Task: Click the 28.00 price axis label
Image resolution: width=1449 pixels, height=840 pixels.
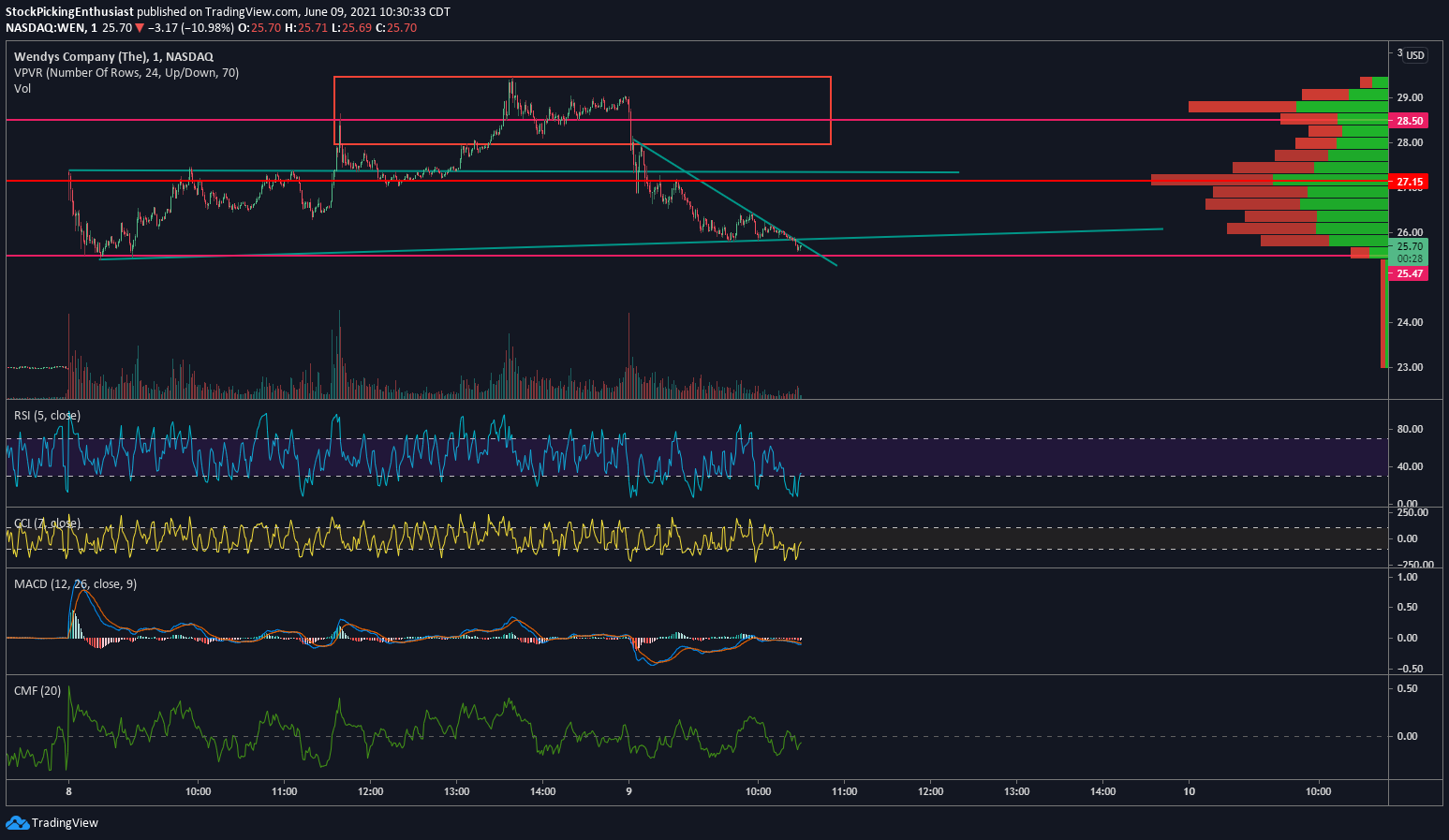Action: (x=1410, y=142)
